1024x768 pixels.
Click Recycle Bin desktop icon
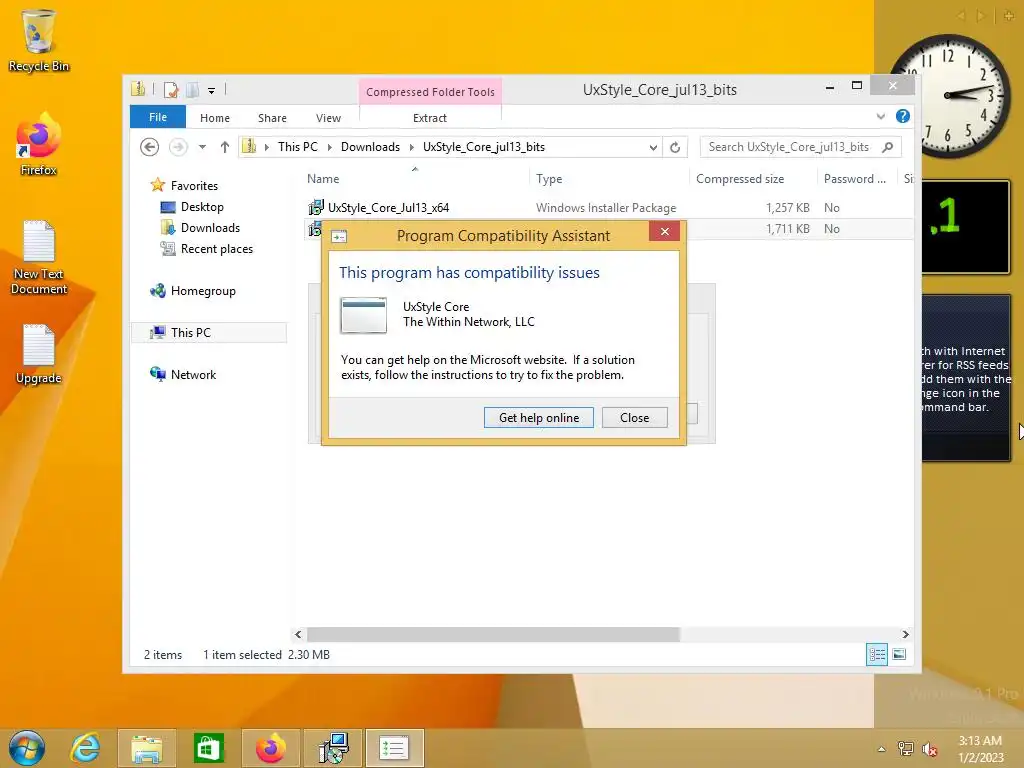tap(39, 40)
